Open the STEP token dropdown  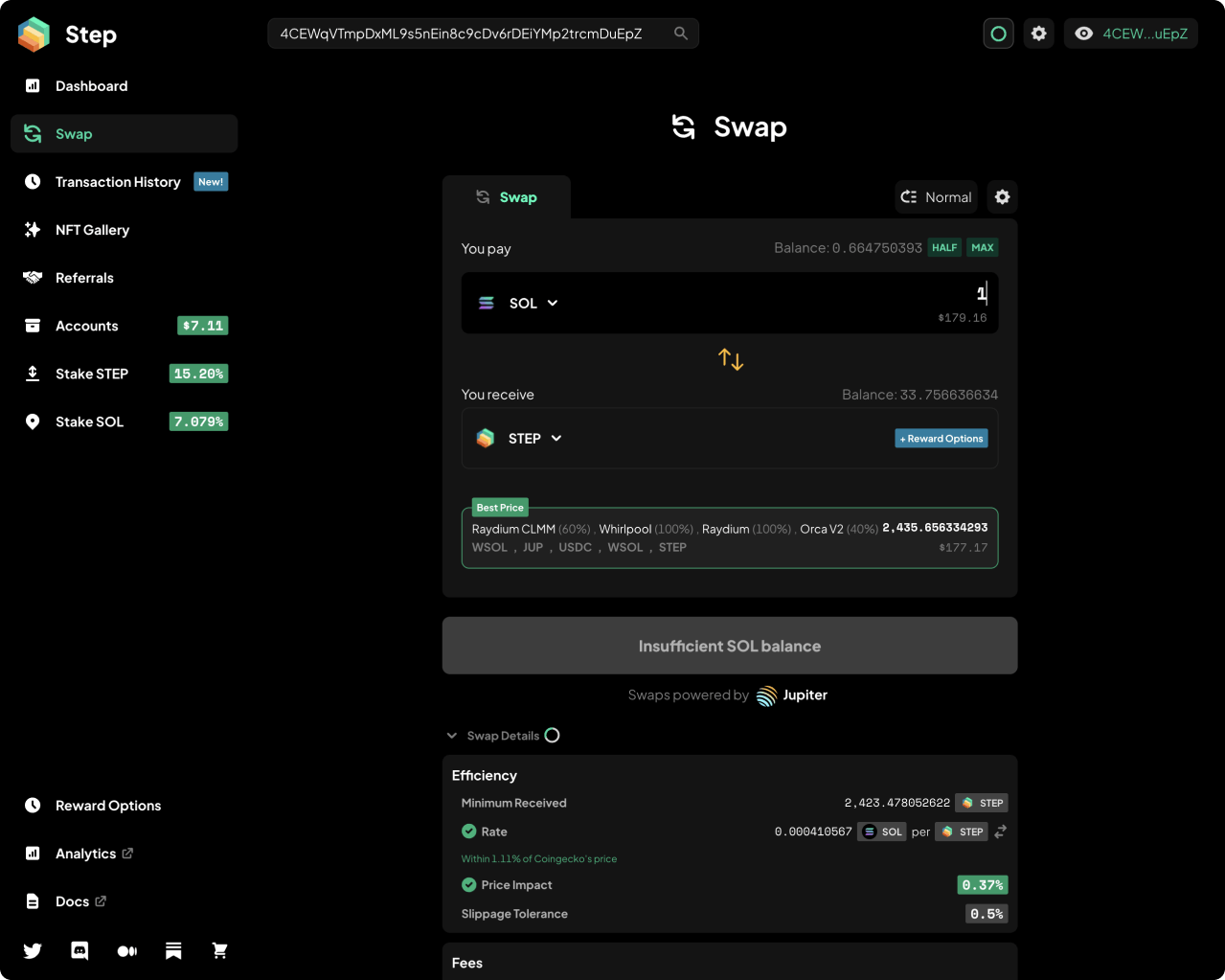click(x=519, y=438)
